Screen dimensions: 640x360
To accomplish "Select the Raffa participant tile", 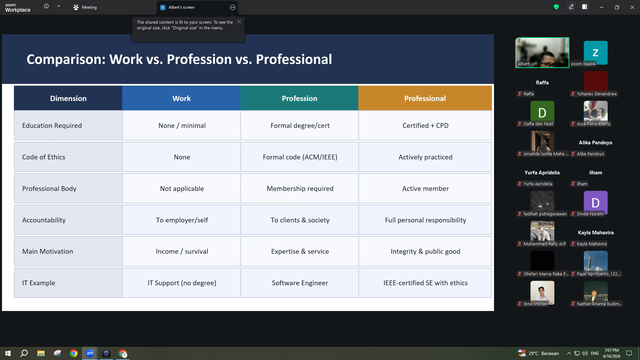I will point(542,83).
